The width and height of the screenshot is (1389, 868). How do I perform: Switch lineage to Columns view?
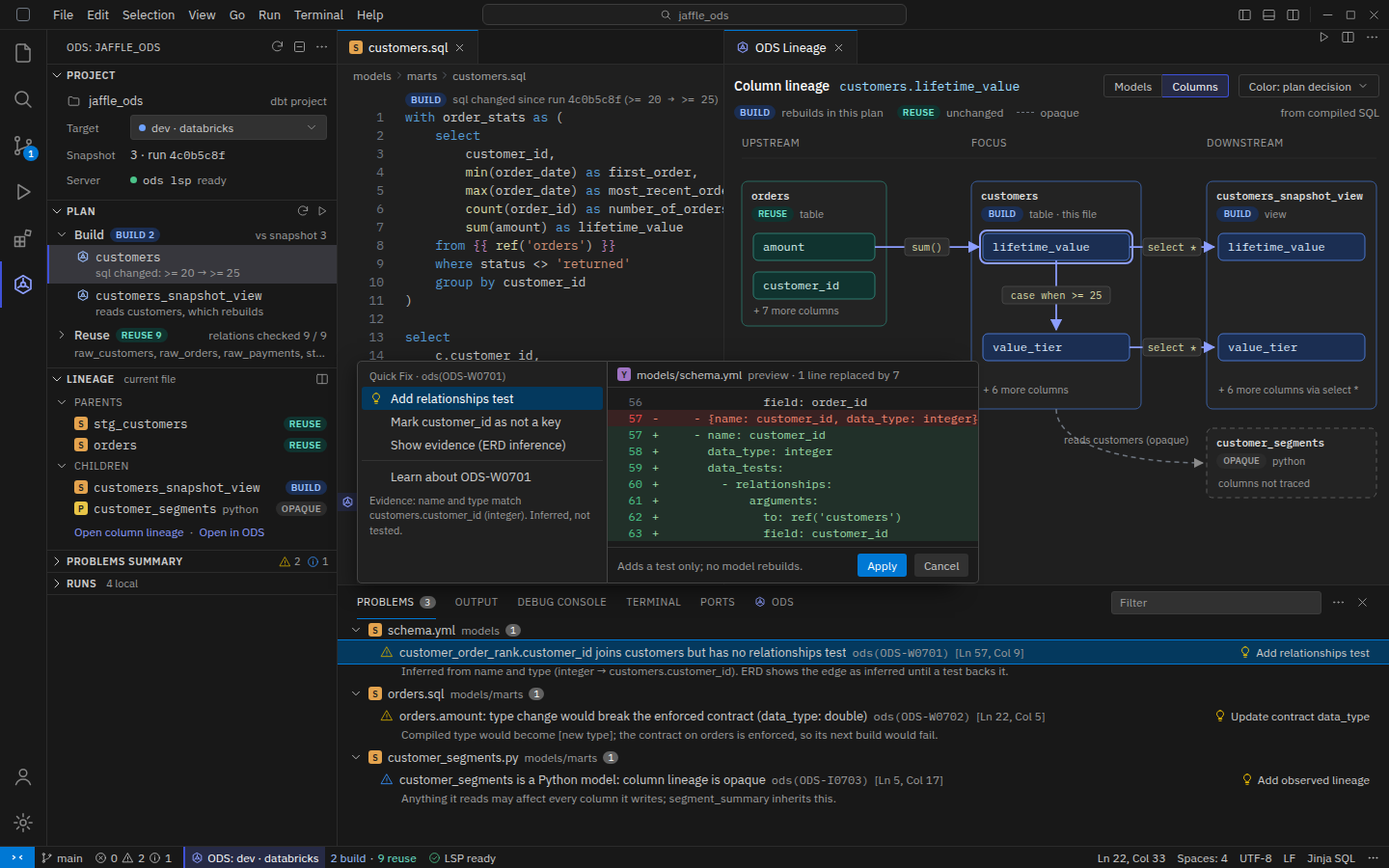tap(1195, 87)
